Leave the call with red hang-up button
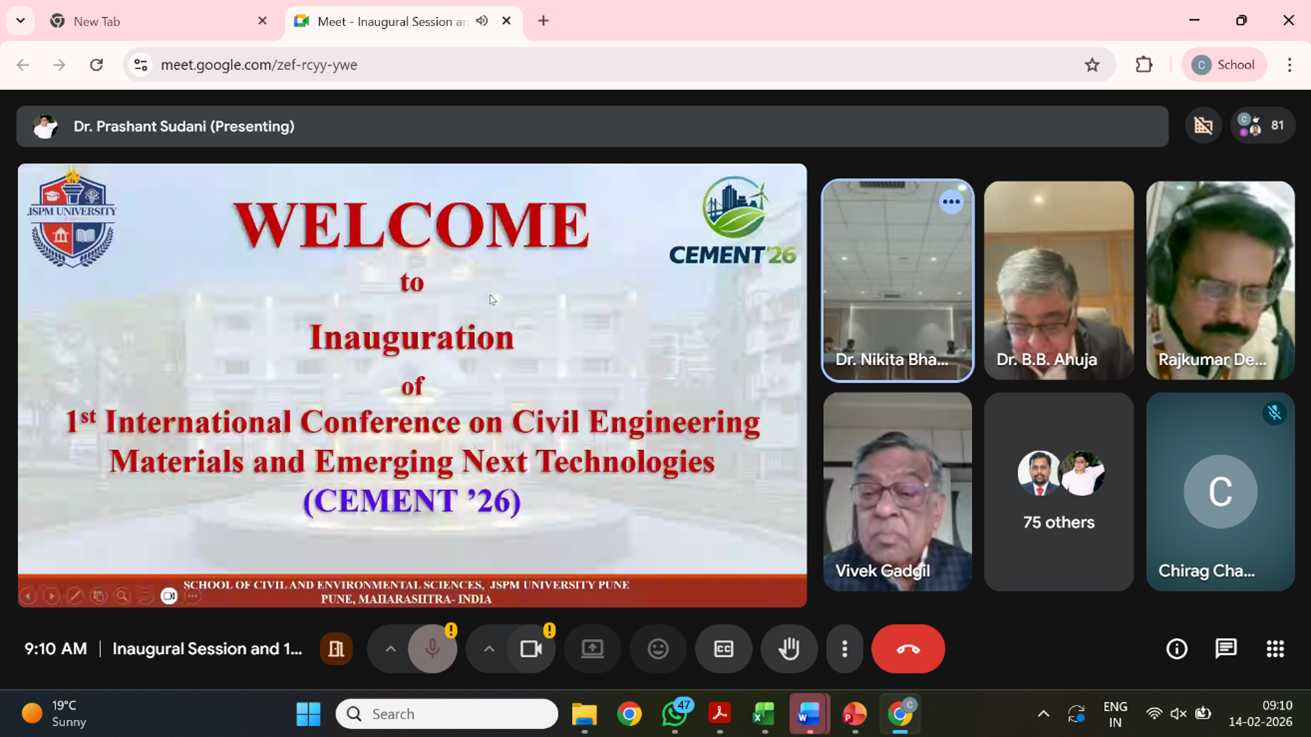 (908, 649)
